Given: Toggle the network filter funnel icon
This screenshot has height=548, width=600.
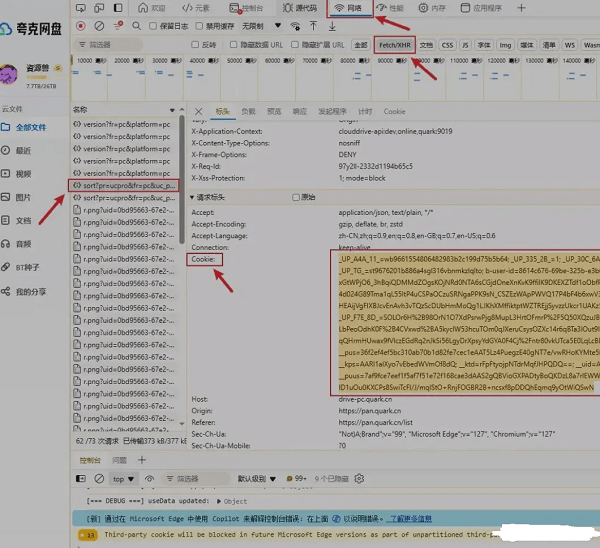Looking at the screenshot, I should [x=118, y=26].
